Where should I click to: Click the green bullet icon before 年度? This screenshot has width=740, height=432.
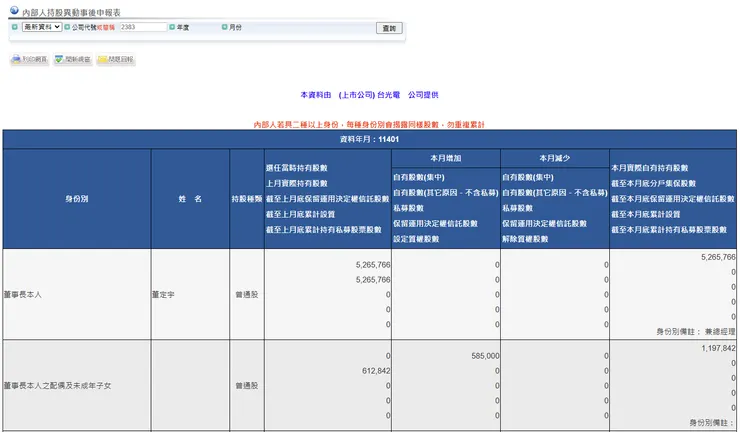(x=172, y=27)
